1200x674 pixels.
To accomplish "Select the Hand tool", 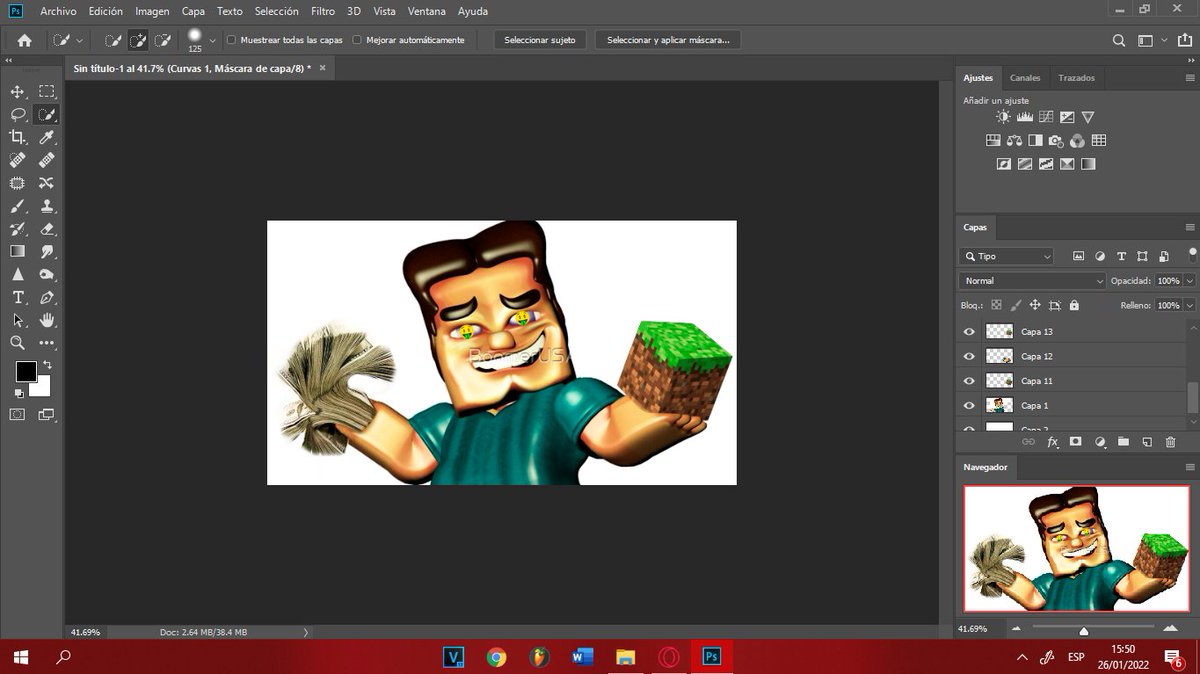I will click(46, 320).
